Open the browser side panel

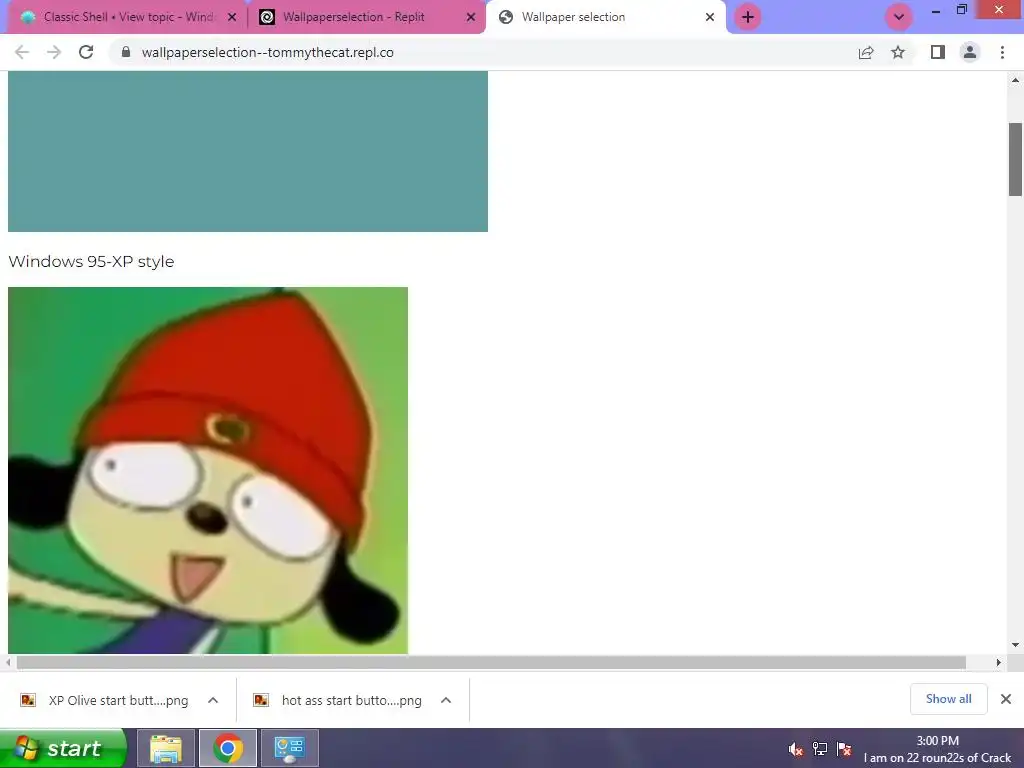[938, 52]
